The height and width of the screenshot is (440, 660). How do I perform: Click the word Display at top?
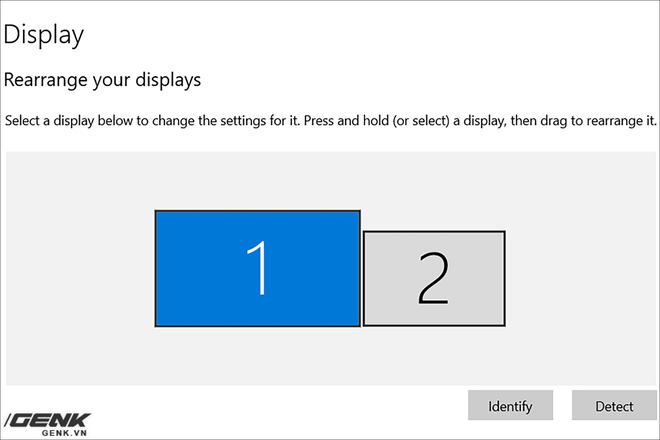point(43,35)
